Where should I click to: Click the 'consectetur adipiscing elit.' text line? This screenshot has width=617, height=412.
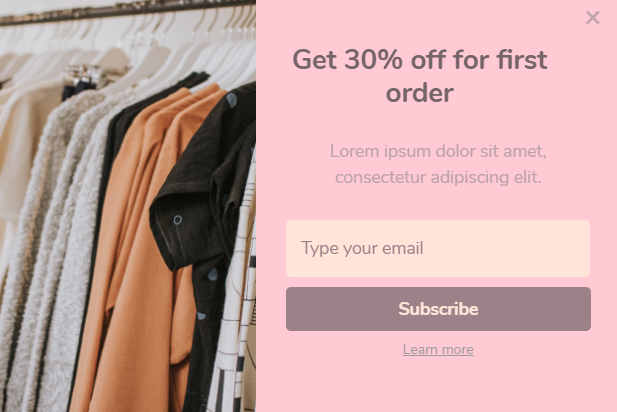tap(438, 177)
